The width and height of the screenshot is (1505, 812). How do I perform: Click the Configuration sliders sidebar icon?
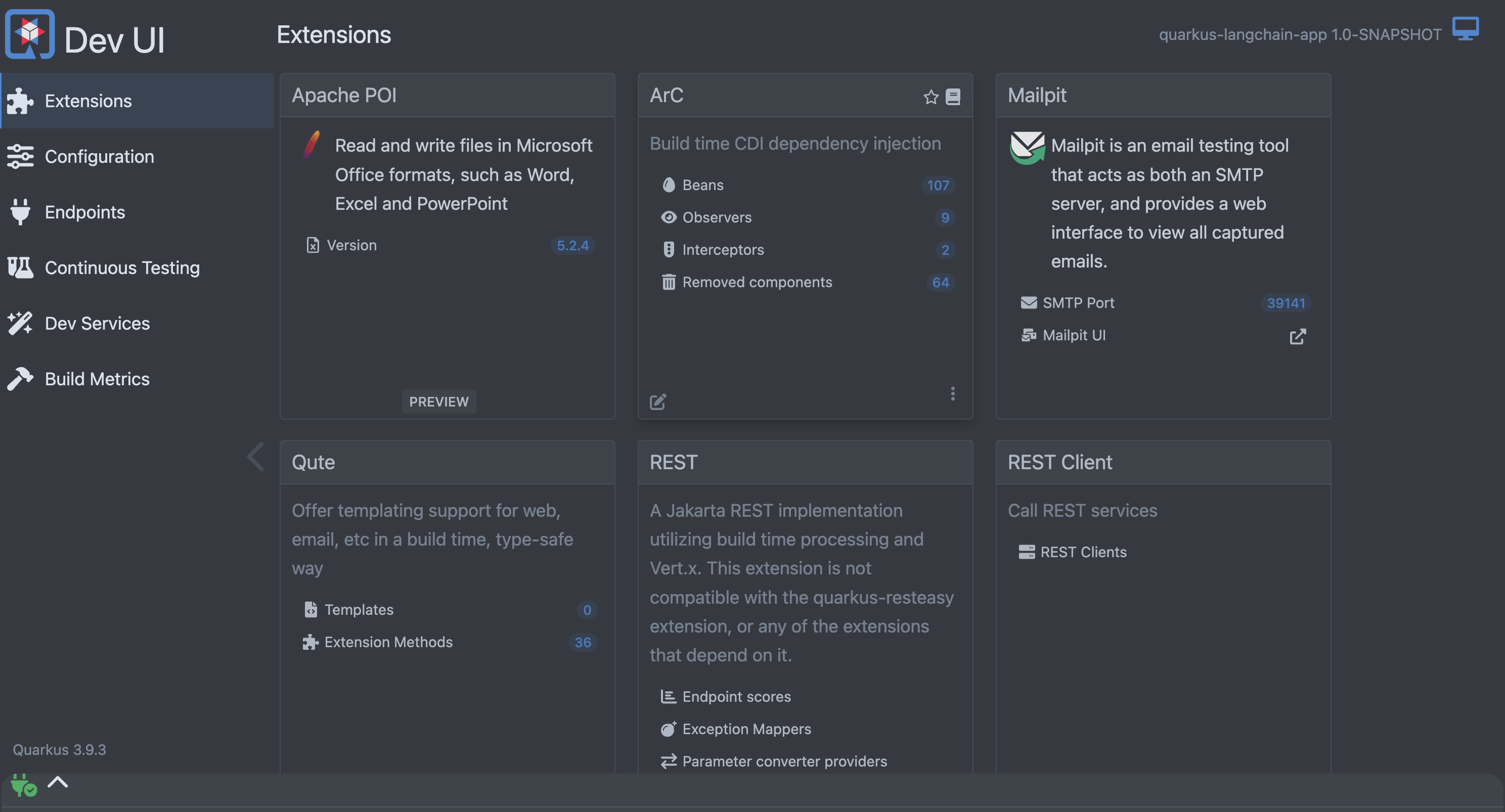20,157
